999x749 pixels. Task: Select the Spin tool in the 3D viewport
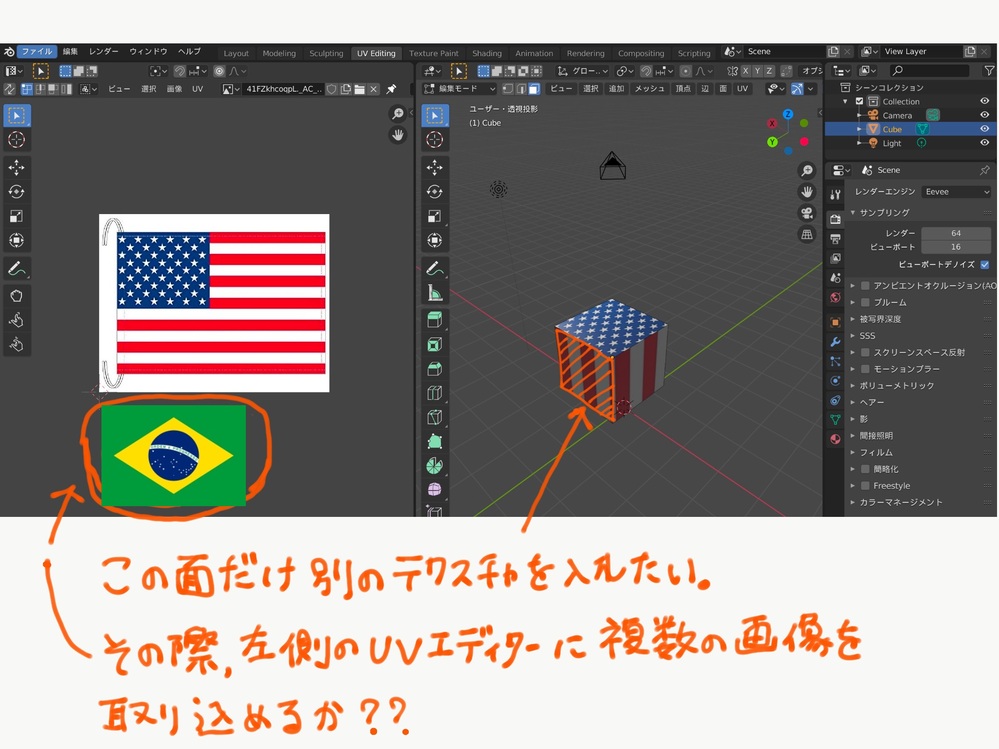tap(435, 466)
